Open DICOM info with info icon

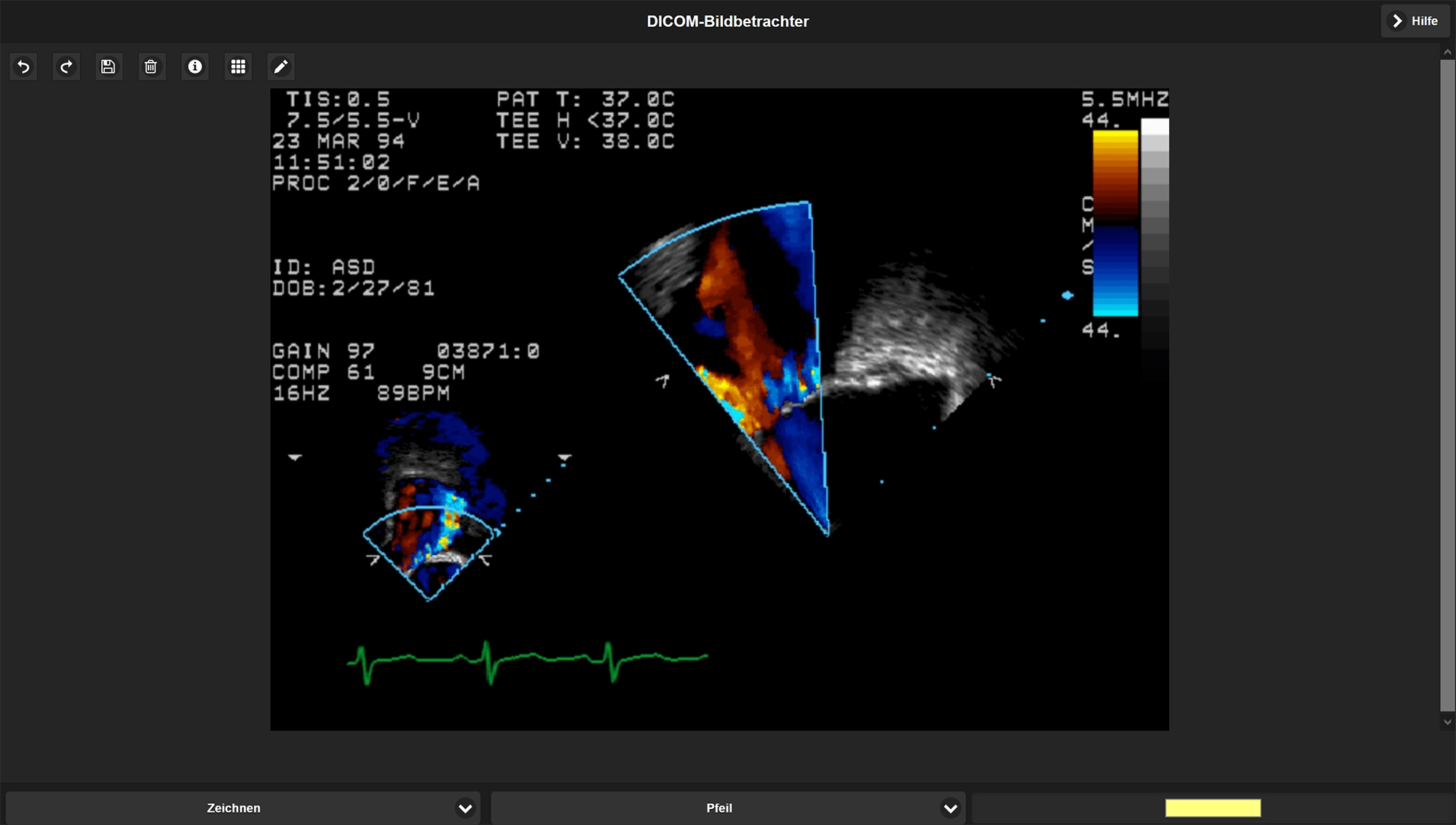click(x=194, y=67)
